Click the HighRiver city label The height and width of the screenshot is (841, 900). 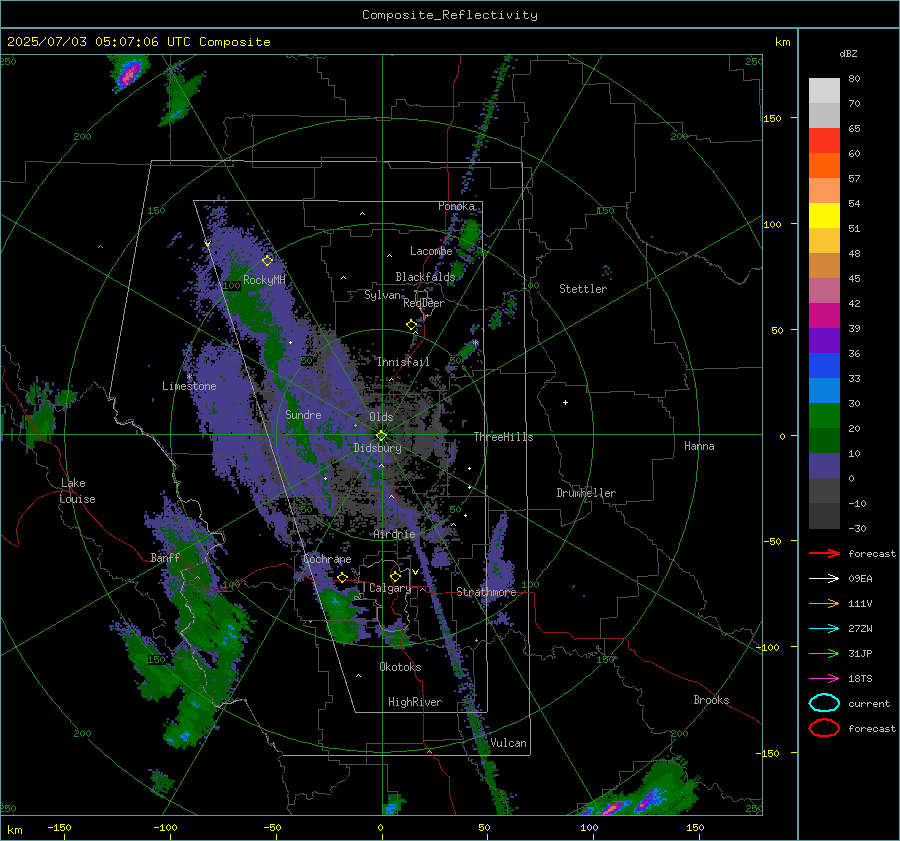[415, 702]
